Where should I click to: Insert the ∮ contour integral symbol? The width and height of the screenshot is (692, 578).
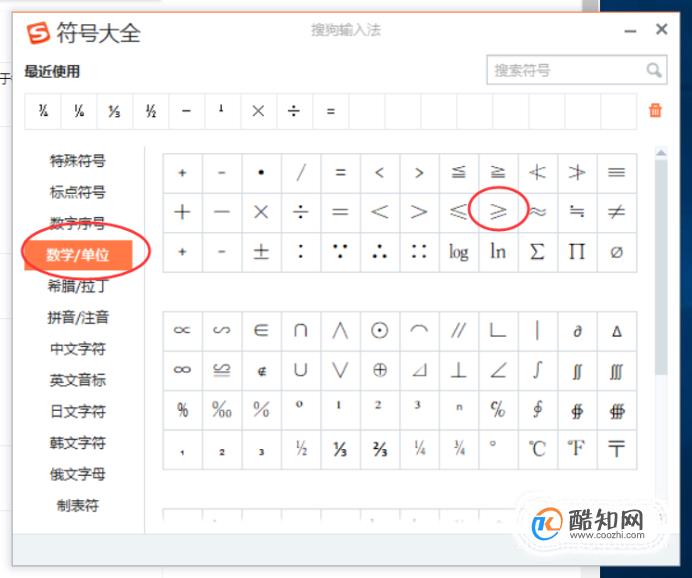pyautogui.click(x=538, y=410)
